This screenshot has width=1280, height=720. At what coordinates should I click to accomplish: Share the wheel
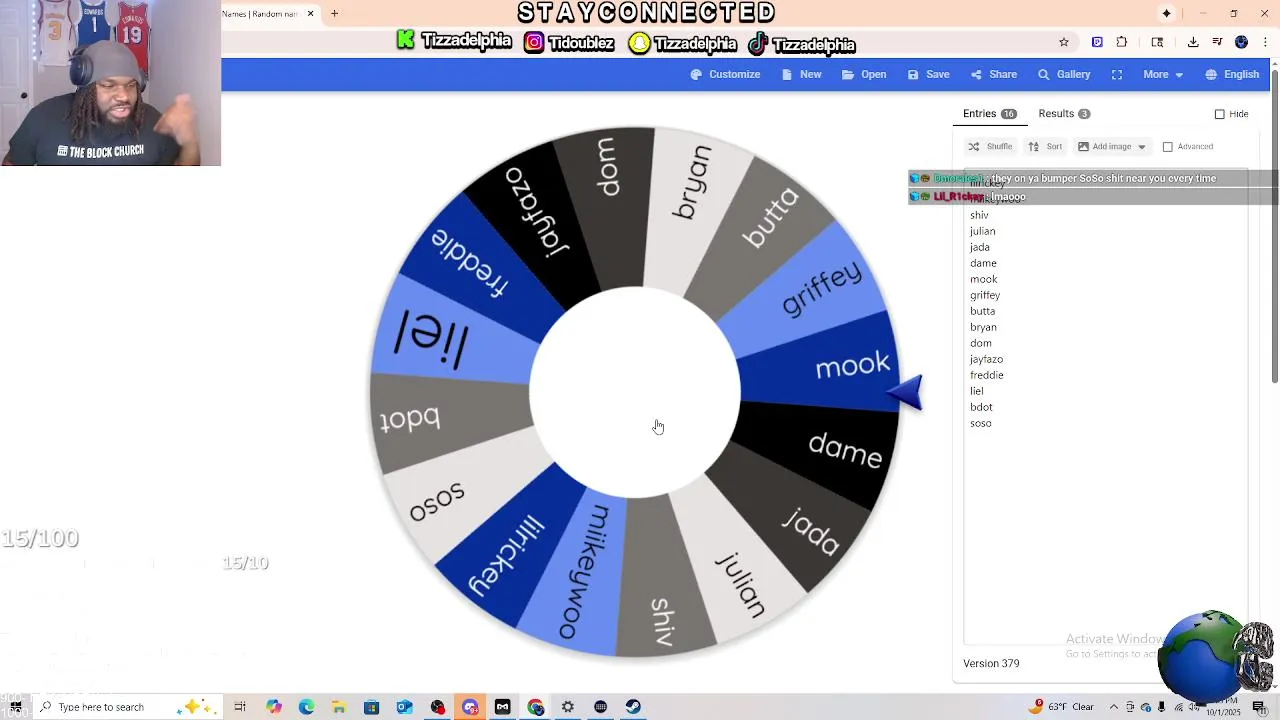point(993,74)
